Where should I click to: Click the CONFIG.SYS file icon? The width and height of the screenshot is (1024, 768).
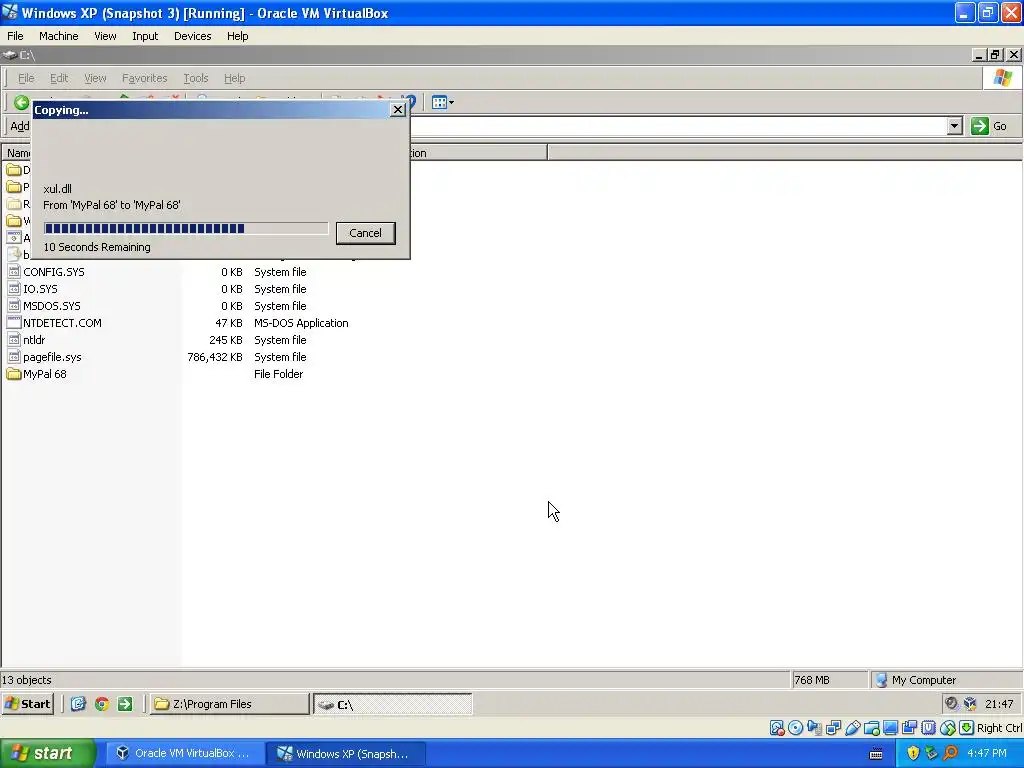tap(14, 272)
